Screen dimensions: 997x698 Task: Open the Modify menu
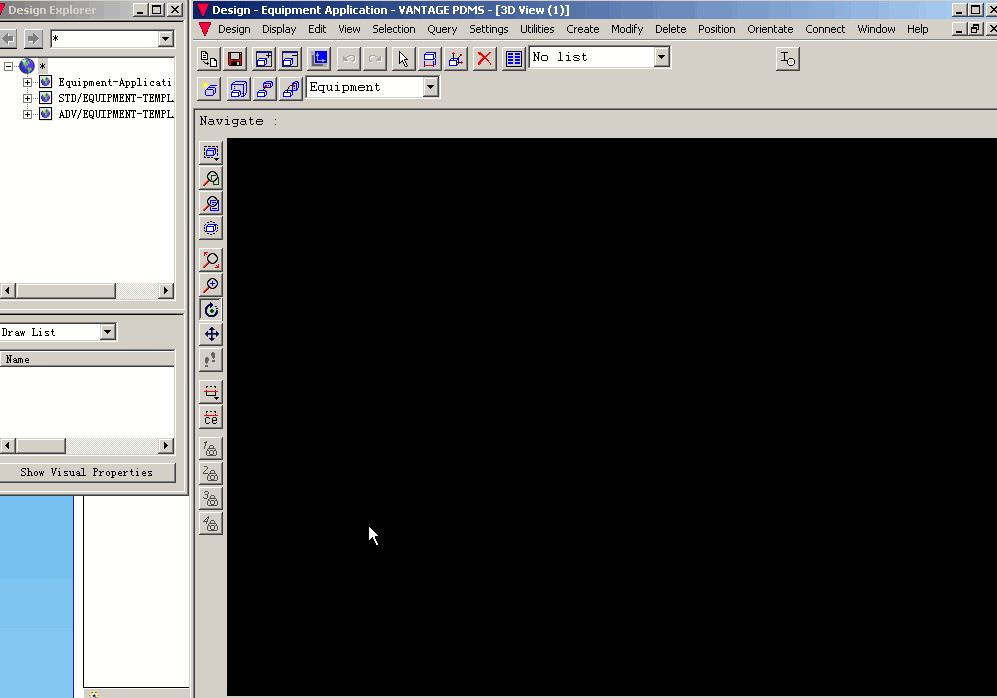pos(627,29)
